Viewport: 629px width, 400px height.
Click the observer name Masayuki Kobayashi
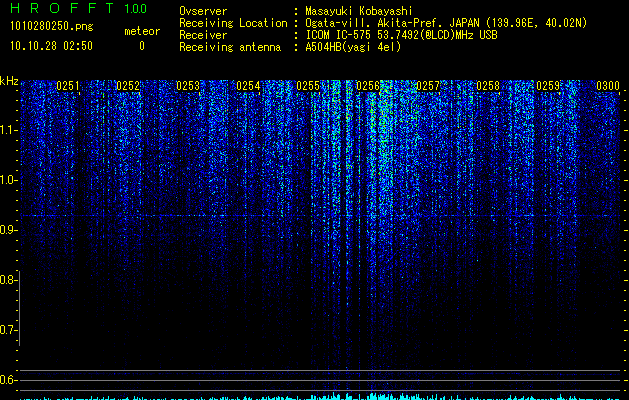coord(359,11)
